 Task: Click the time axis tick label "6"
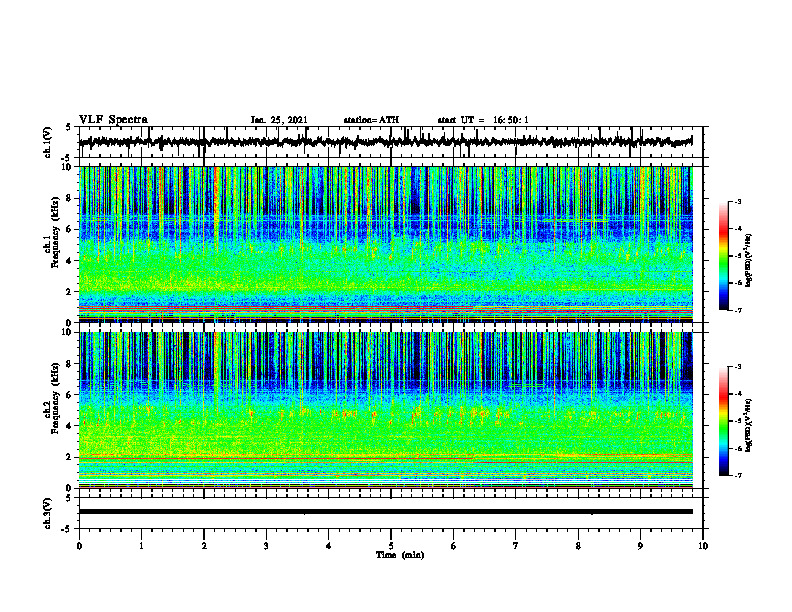pos(454,546)
